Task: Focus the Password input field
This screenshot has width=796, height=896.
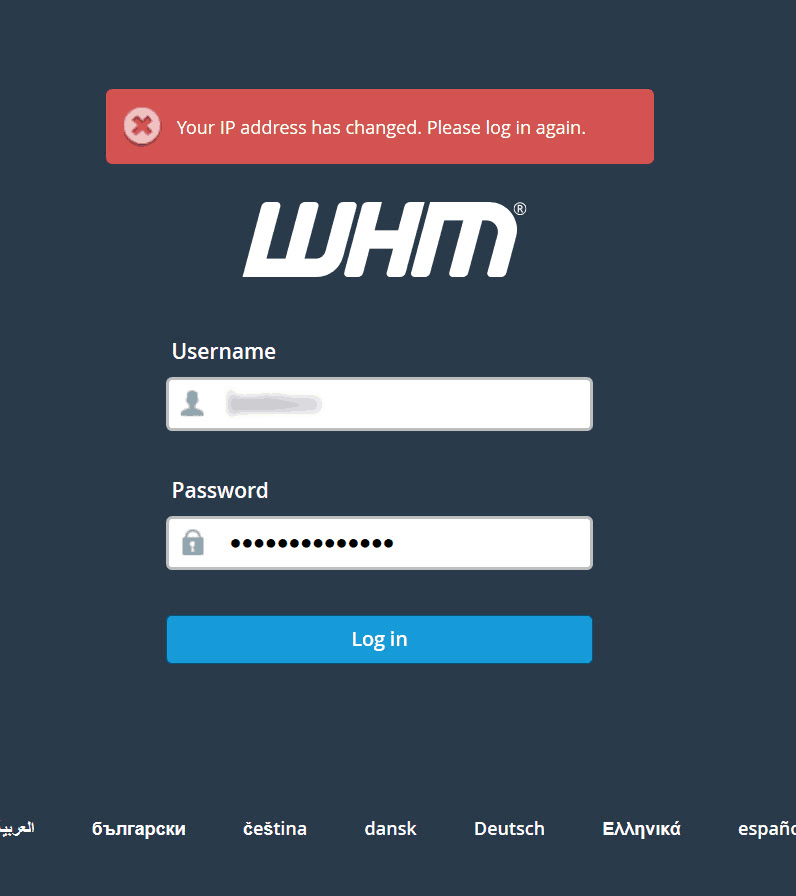Action: coord(379,543)
